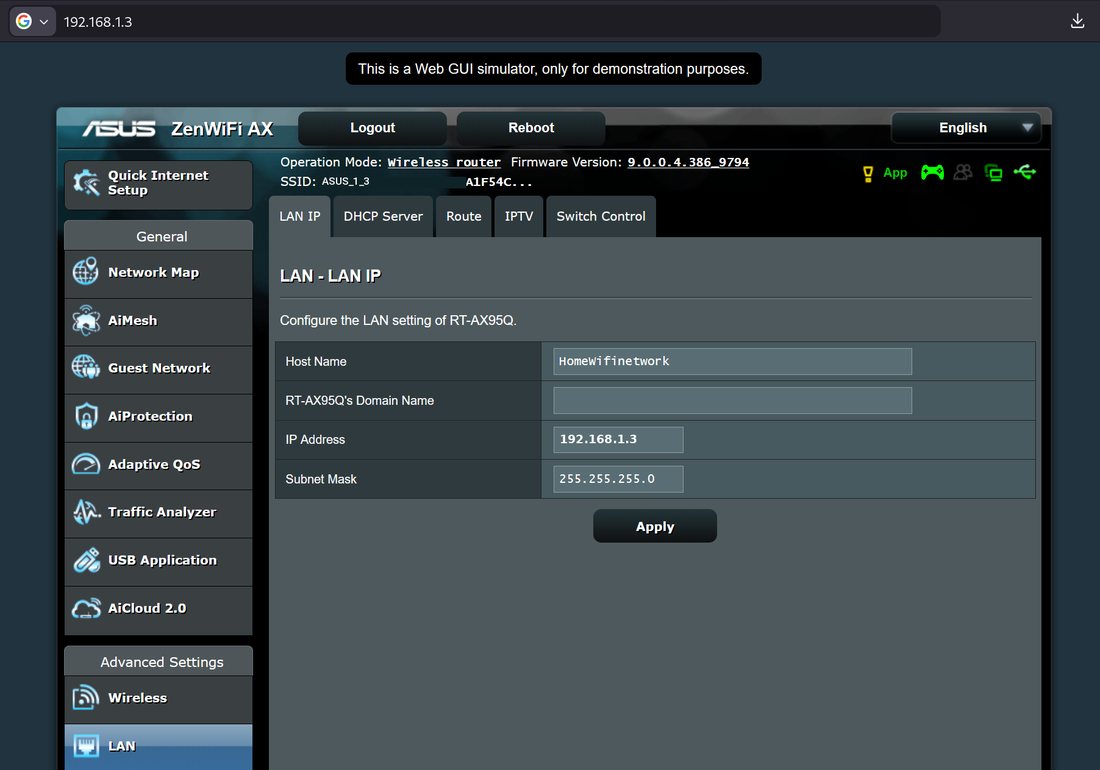Screen dimensions: 1100x770
Task: Click the Advanced Settings section header
Action: (159, 662)
